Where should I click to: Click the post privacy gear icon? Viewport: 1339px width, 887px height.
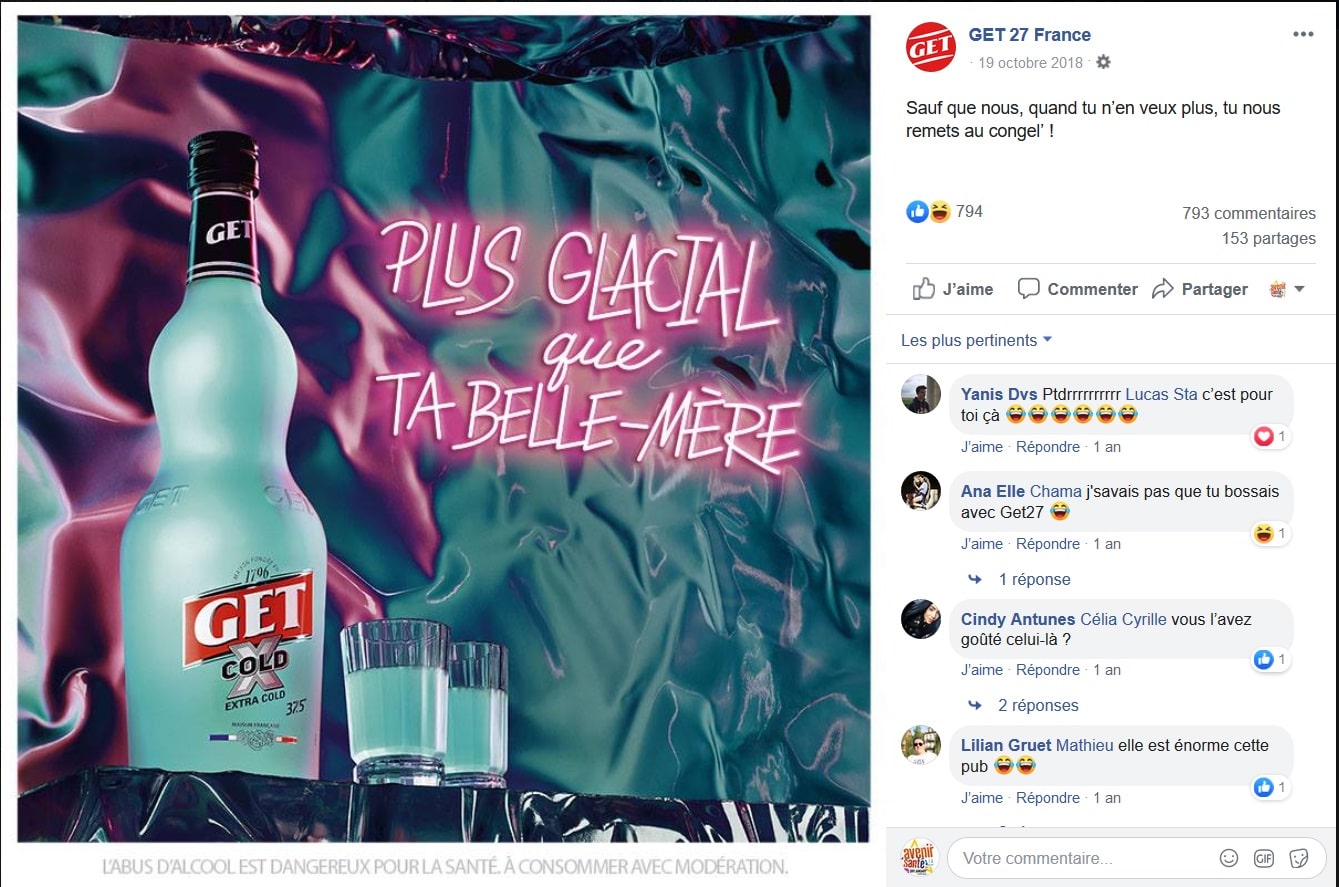pos(1103,62)
